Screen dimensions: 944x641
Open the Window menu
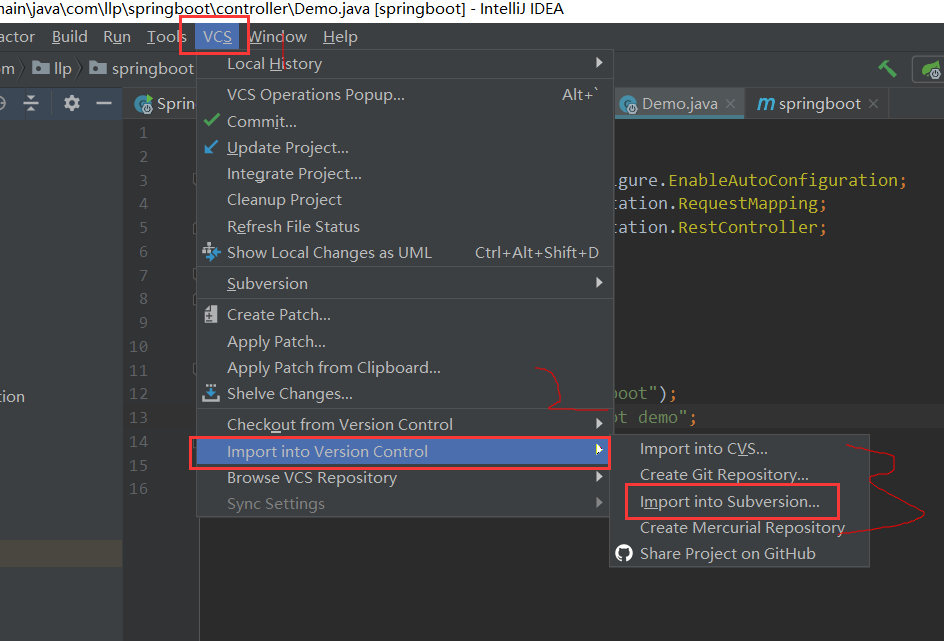(278, 37)
